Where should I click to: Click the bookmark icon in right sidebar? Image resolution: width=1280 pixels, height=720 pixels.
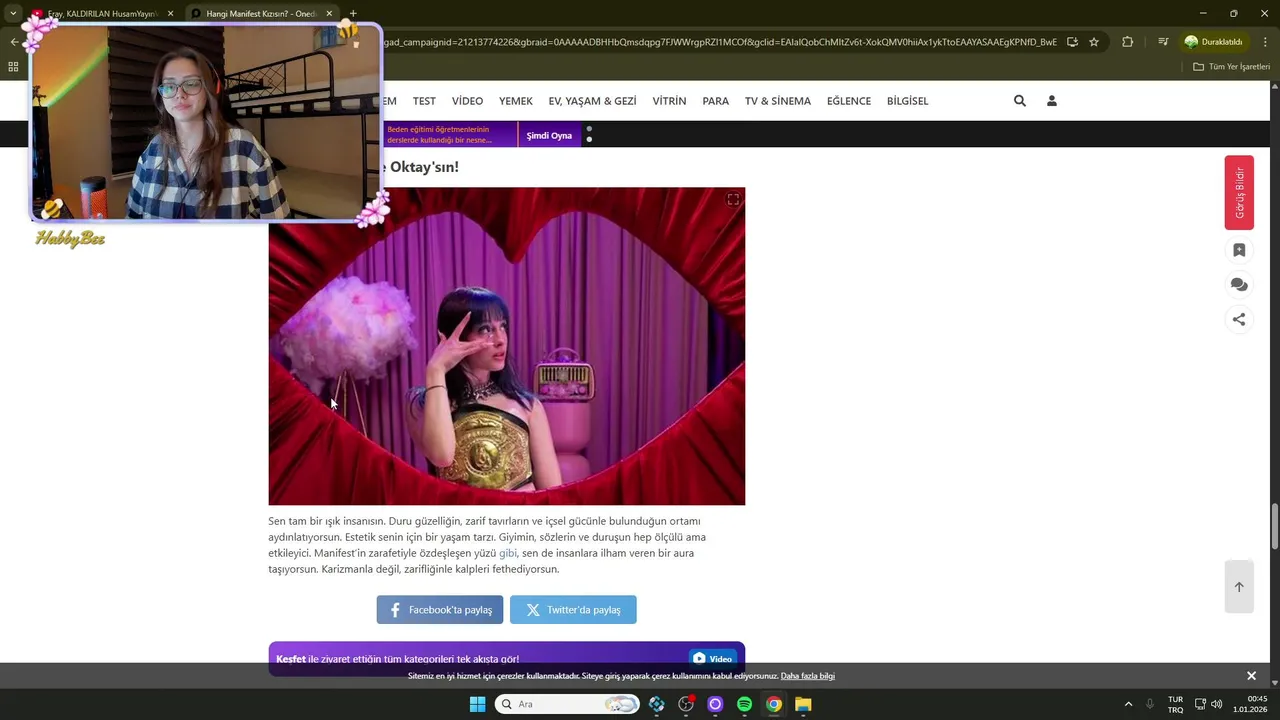(1239, 250)
